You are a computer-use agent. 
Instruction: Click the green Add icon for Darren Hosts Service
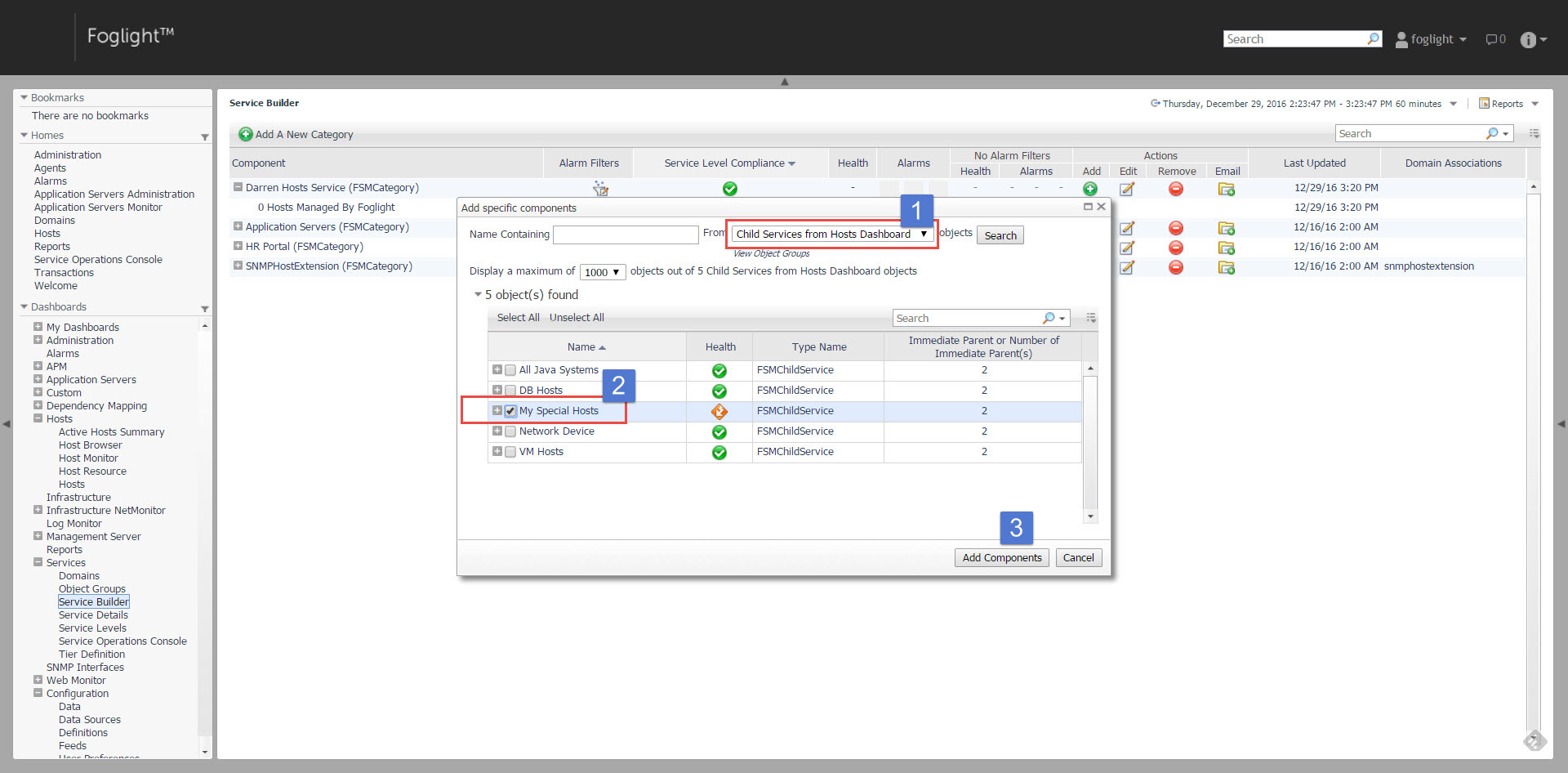(x=1090, y=189)
